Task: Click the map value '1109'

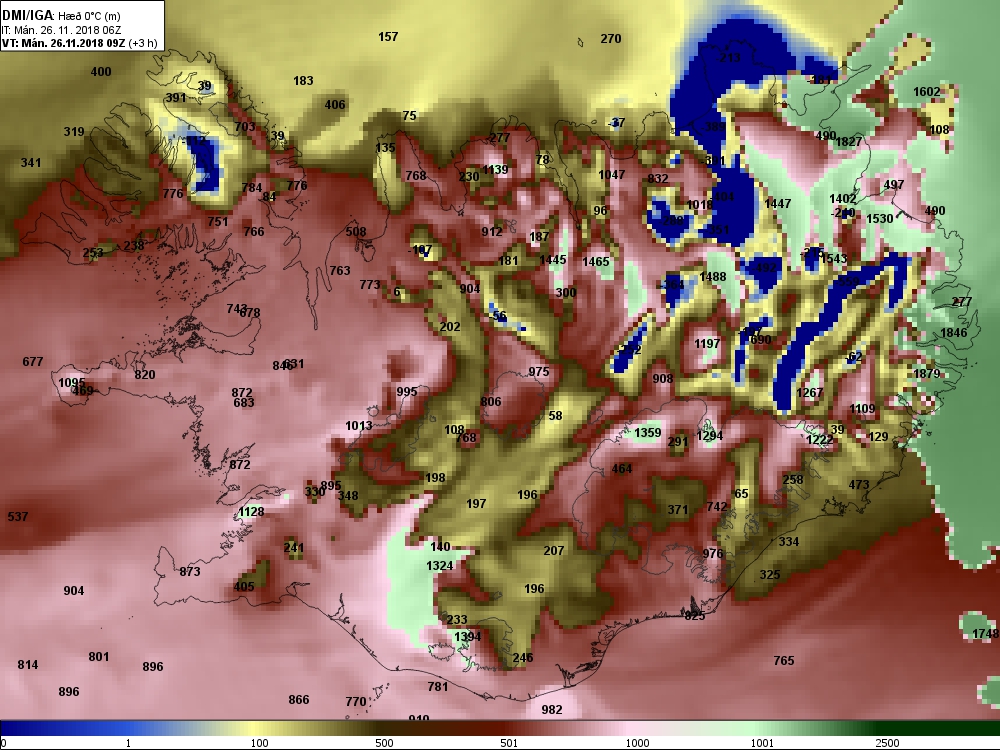Action: point(862,409)
